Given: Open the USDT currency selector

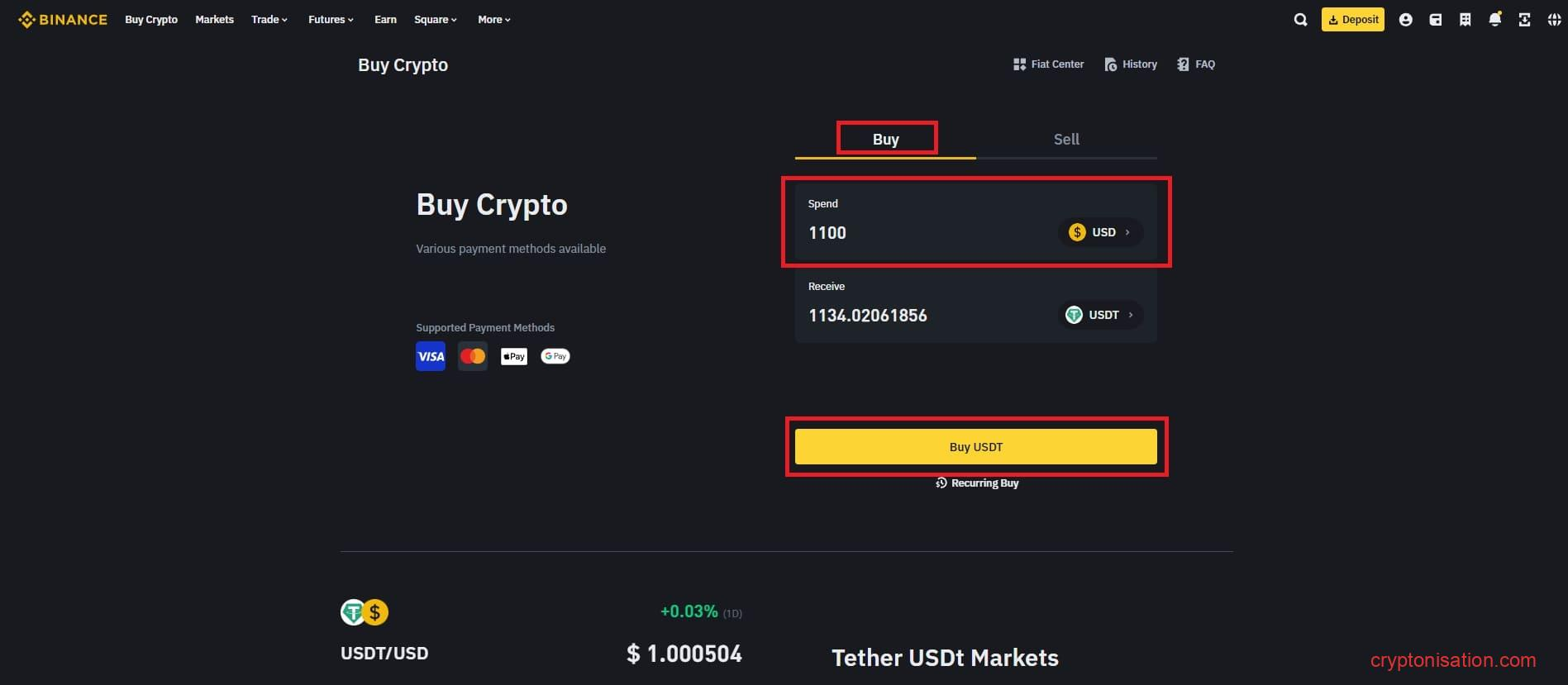Looking at the screenshot, I should tap(1100, 315).
